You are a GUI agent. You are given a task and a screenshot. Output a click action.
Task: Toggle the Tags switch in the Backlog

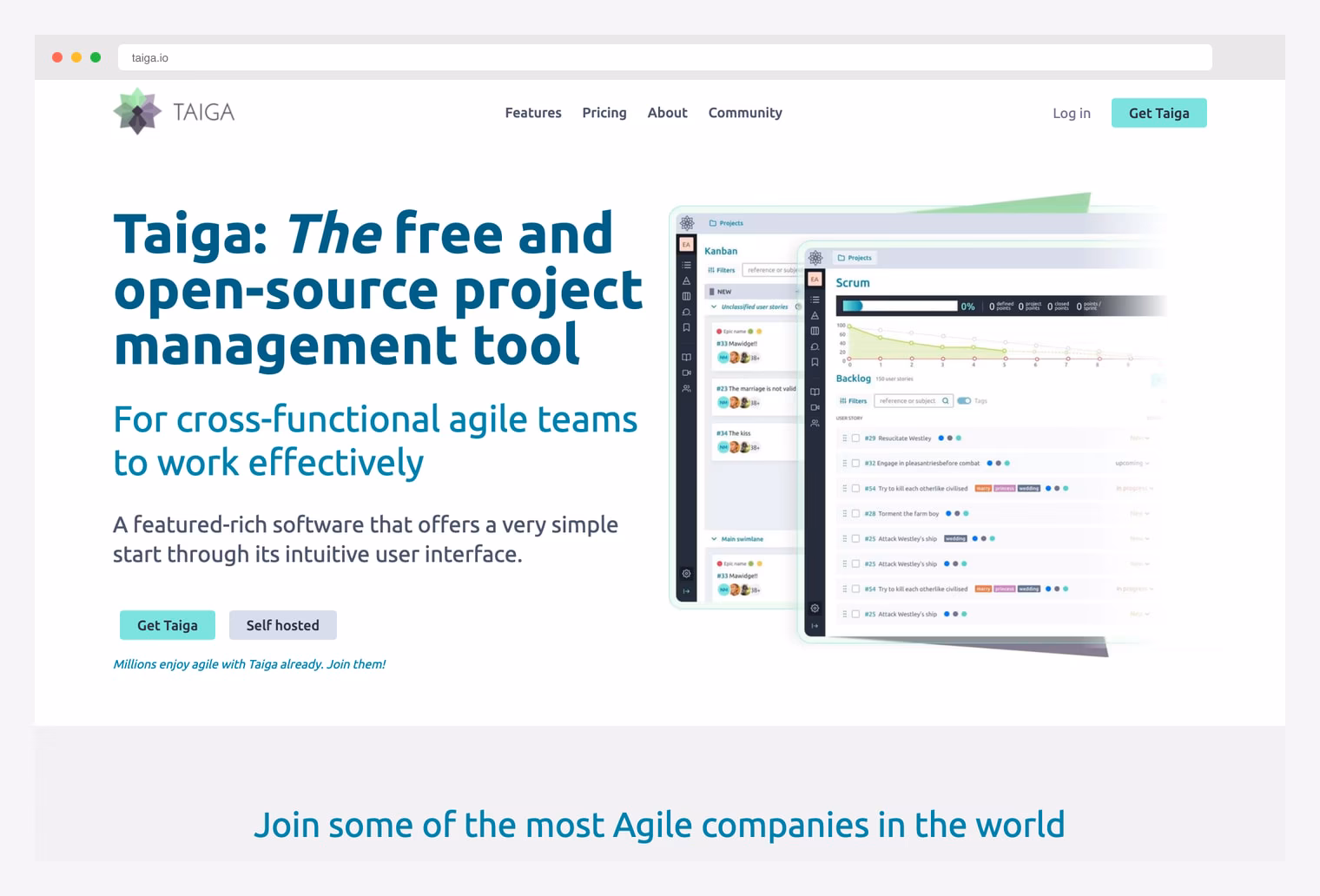964,401
